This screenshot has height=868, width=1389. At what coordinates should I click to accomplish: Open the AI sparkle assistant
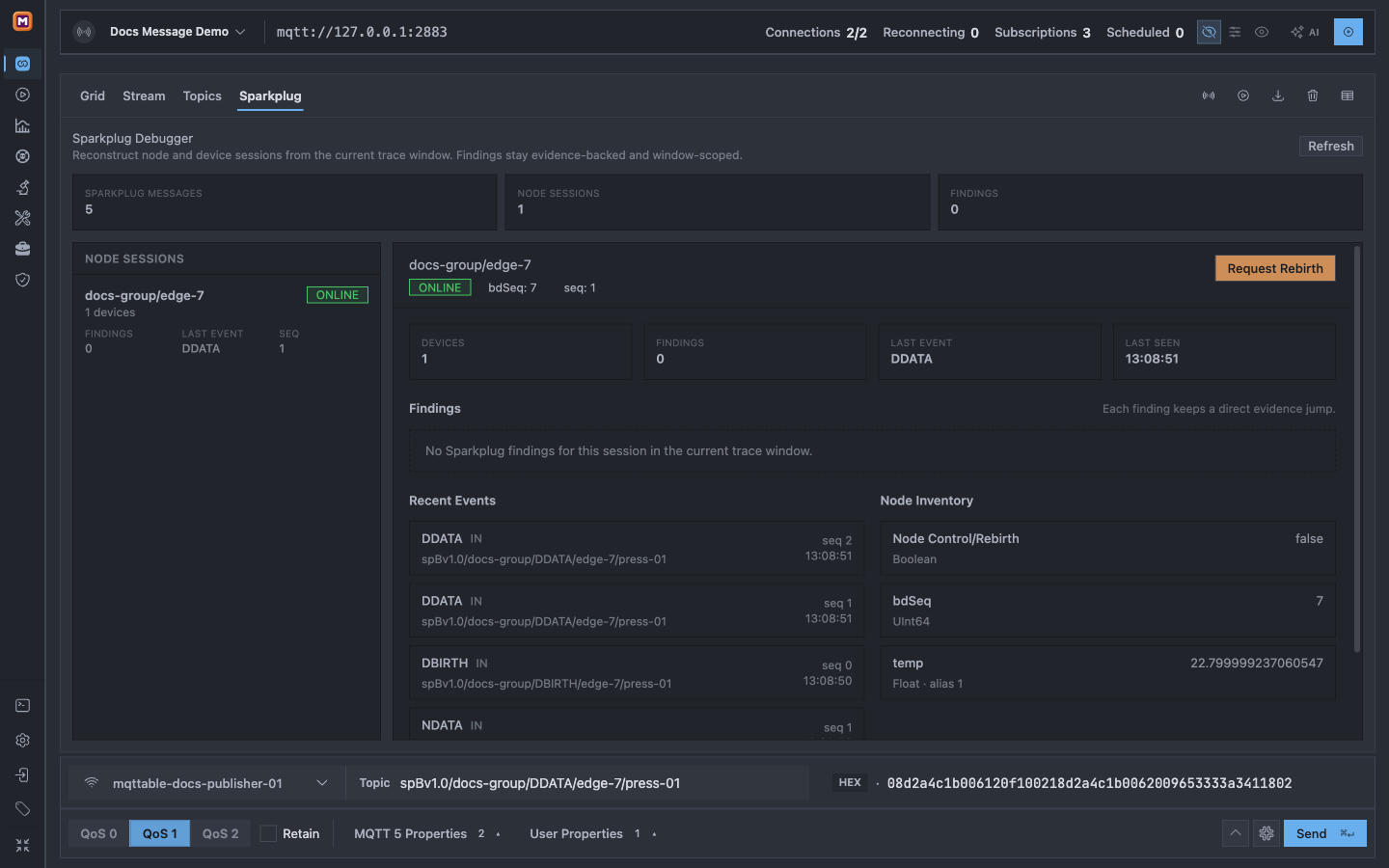[x=1305, y=32]
